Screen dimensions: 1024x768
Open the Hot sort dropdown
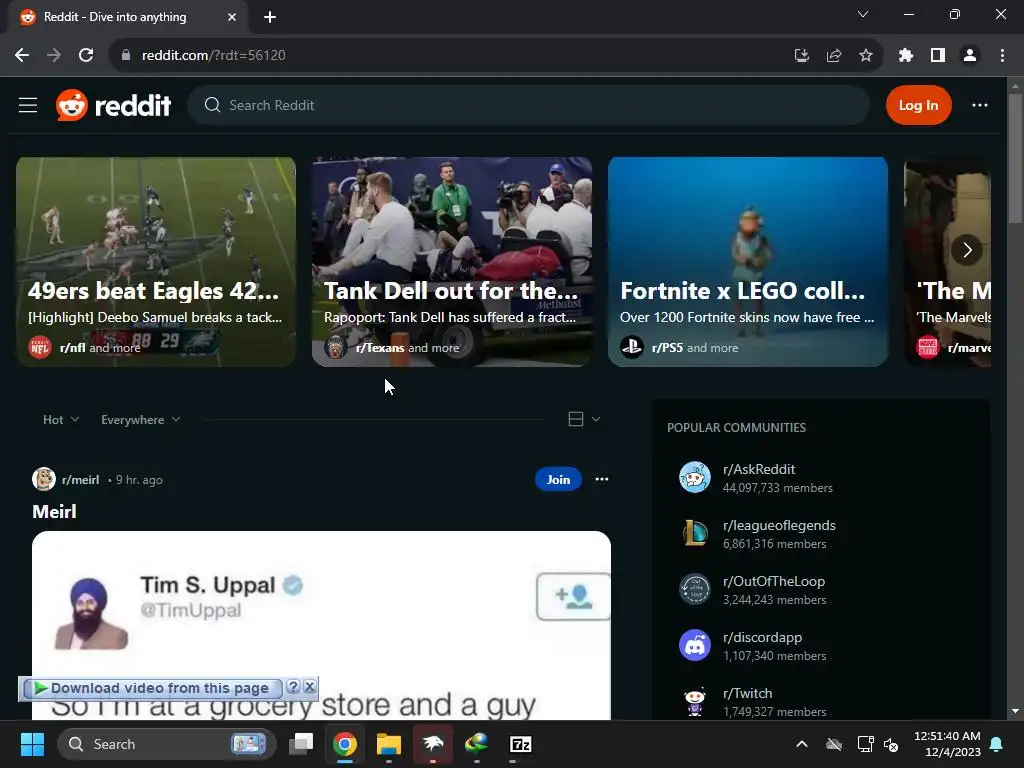point(61,420)
